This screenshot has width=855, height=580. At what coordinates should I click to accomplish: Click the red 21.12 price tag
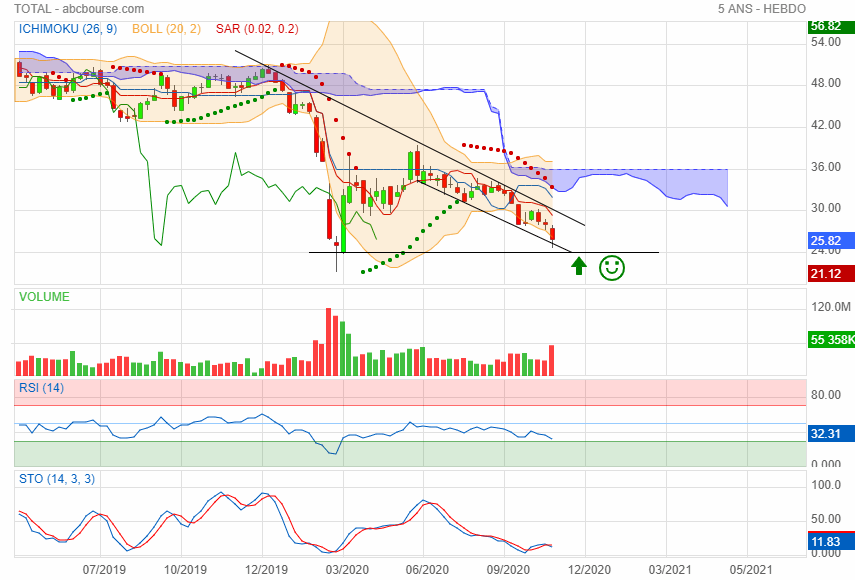(831, 274)
